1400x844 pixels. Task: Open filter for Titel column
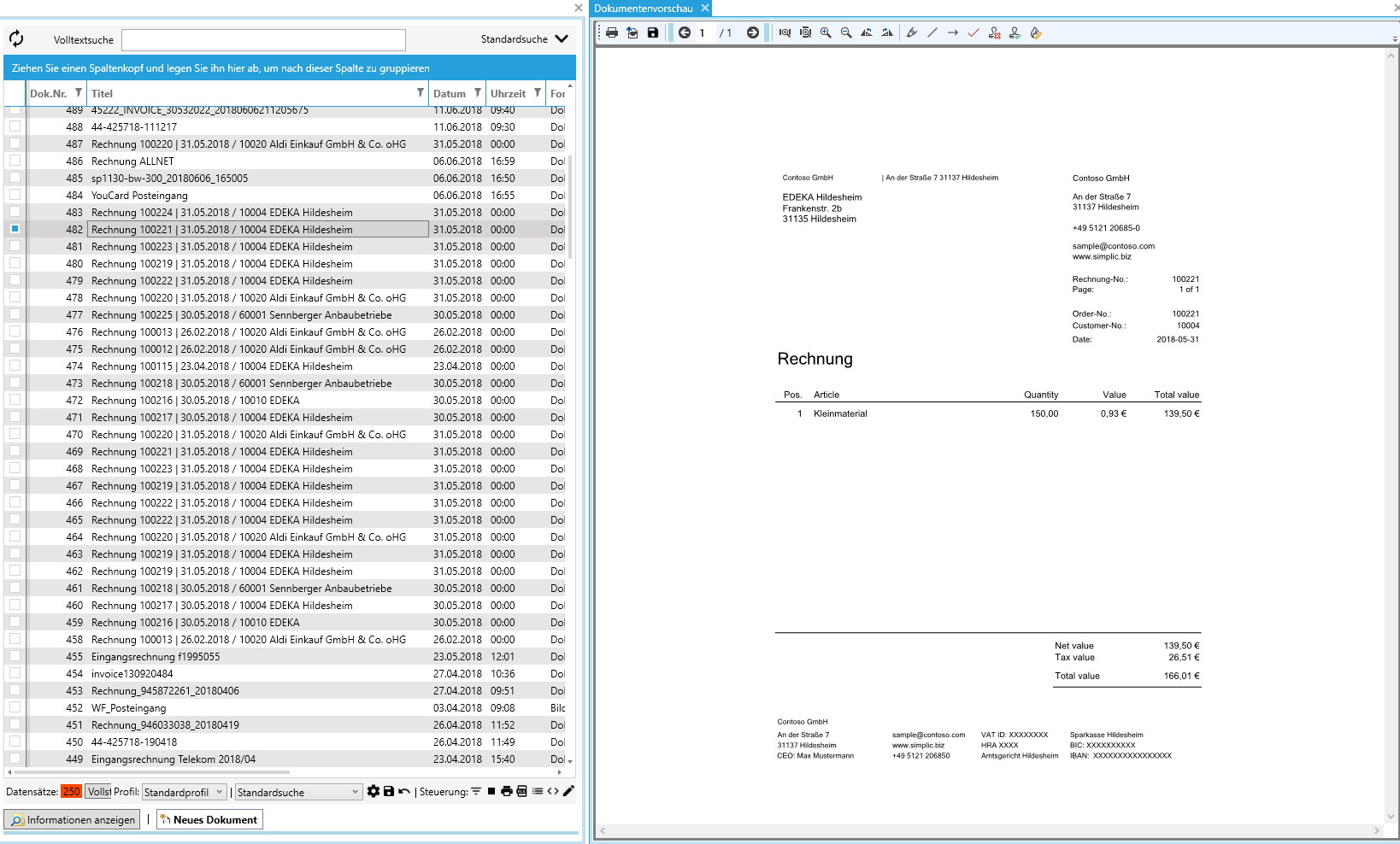click(x=421, y=92)
